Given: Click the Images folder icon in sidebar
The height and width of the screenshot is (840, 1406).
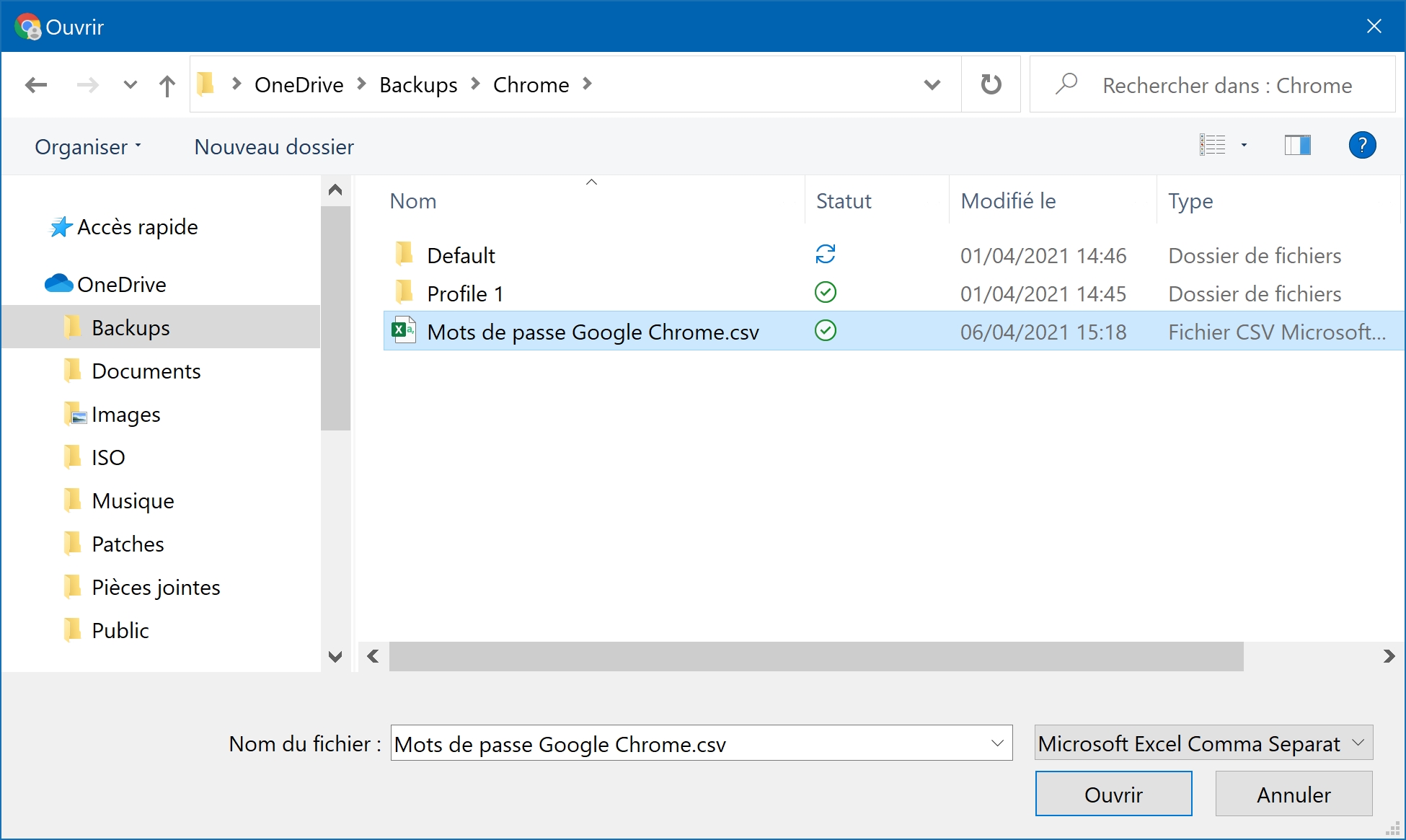Looking at the screenshot, I should point(74,414).
